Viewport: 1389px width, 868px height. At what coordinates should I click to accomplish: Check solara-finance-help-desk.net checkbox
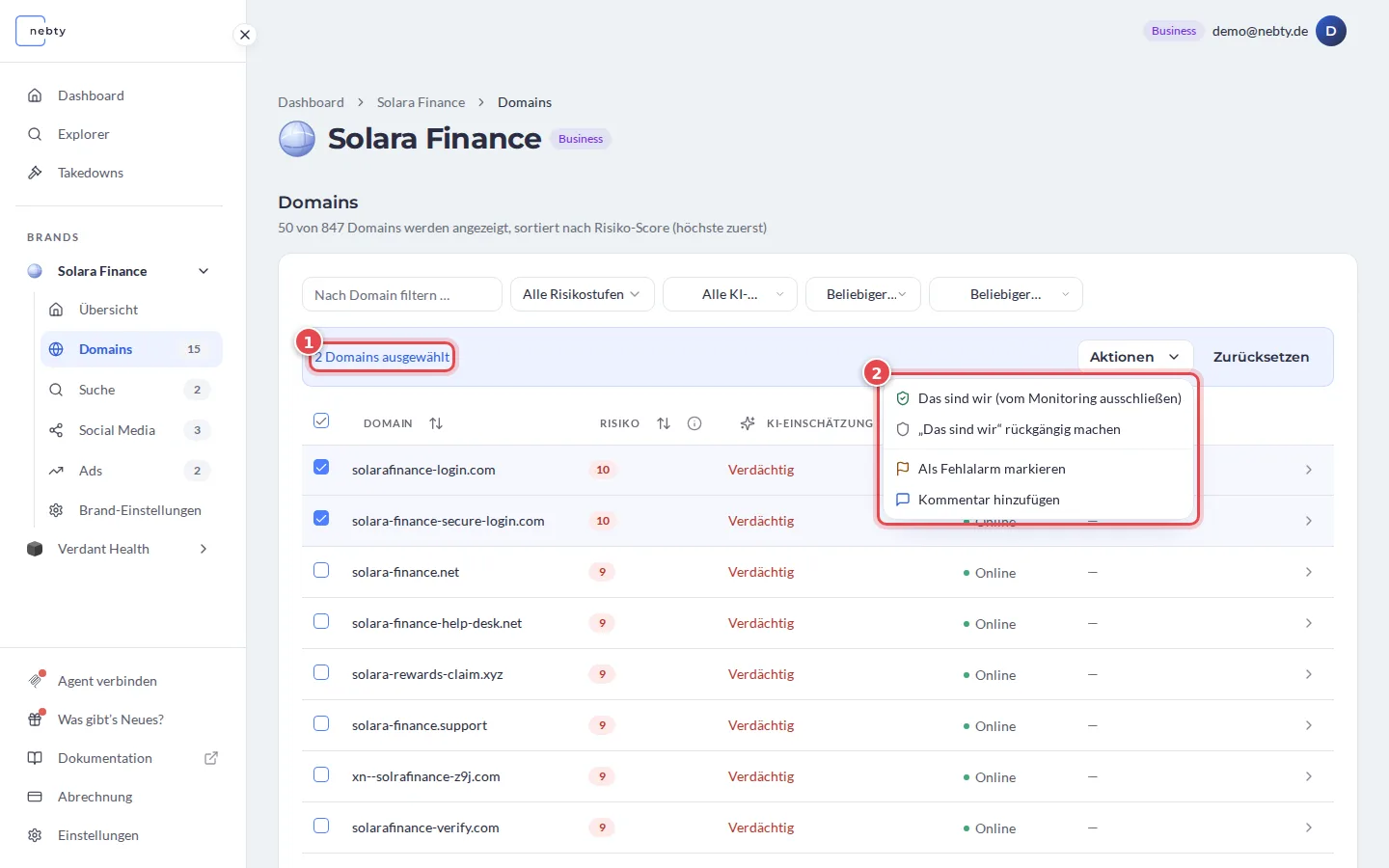(321, 621)
